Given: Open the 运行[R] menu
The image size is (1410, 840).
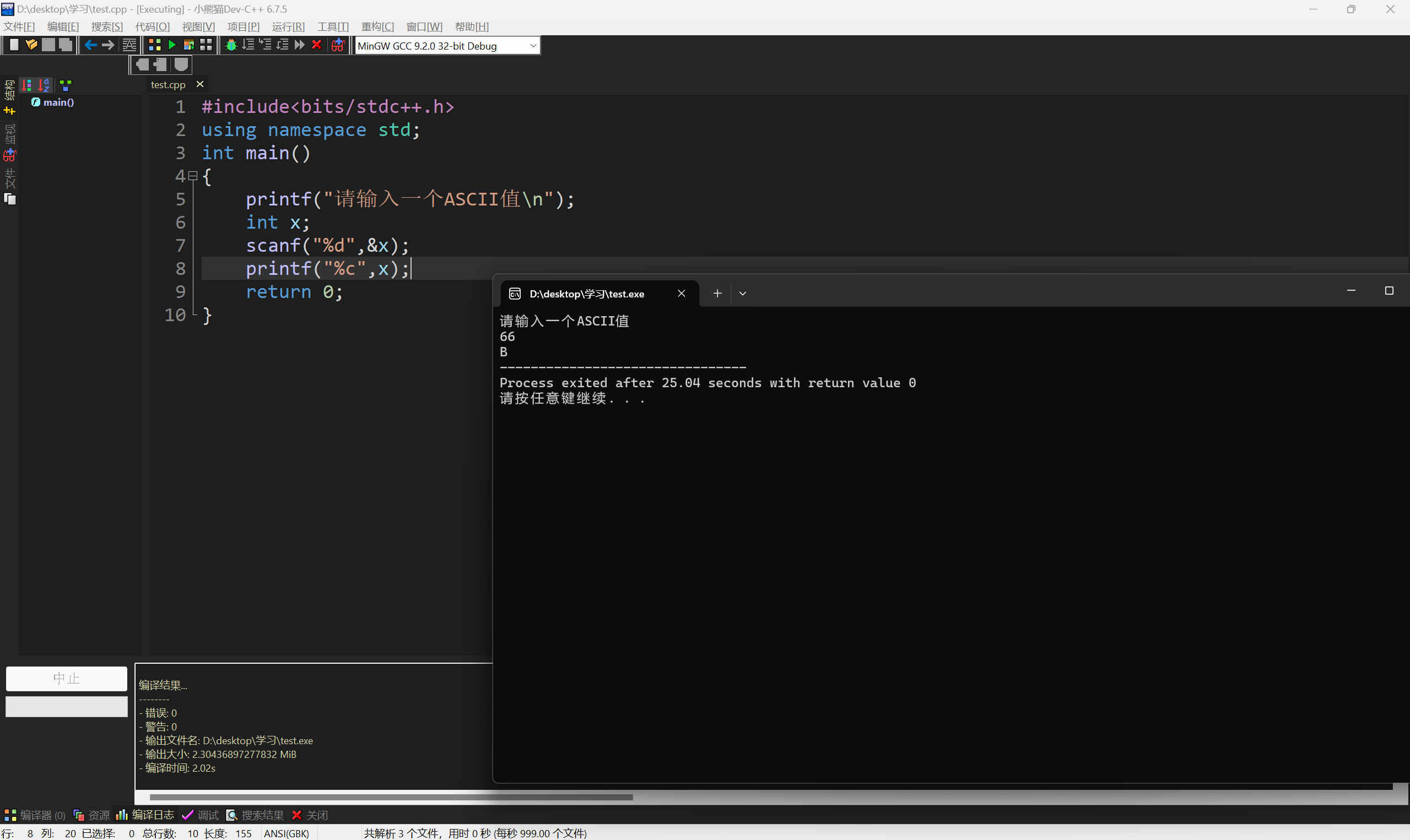Looking at the screenshot, I should (288, 26).
